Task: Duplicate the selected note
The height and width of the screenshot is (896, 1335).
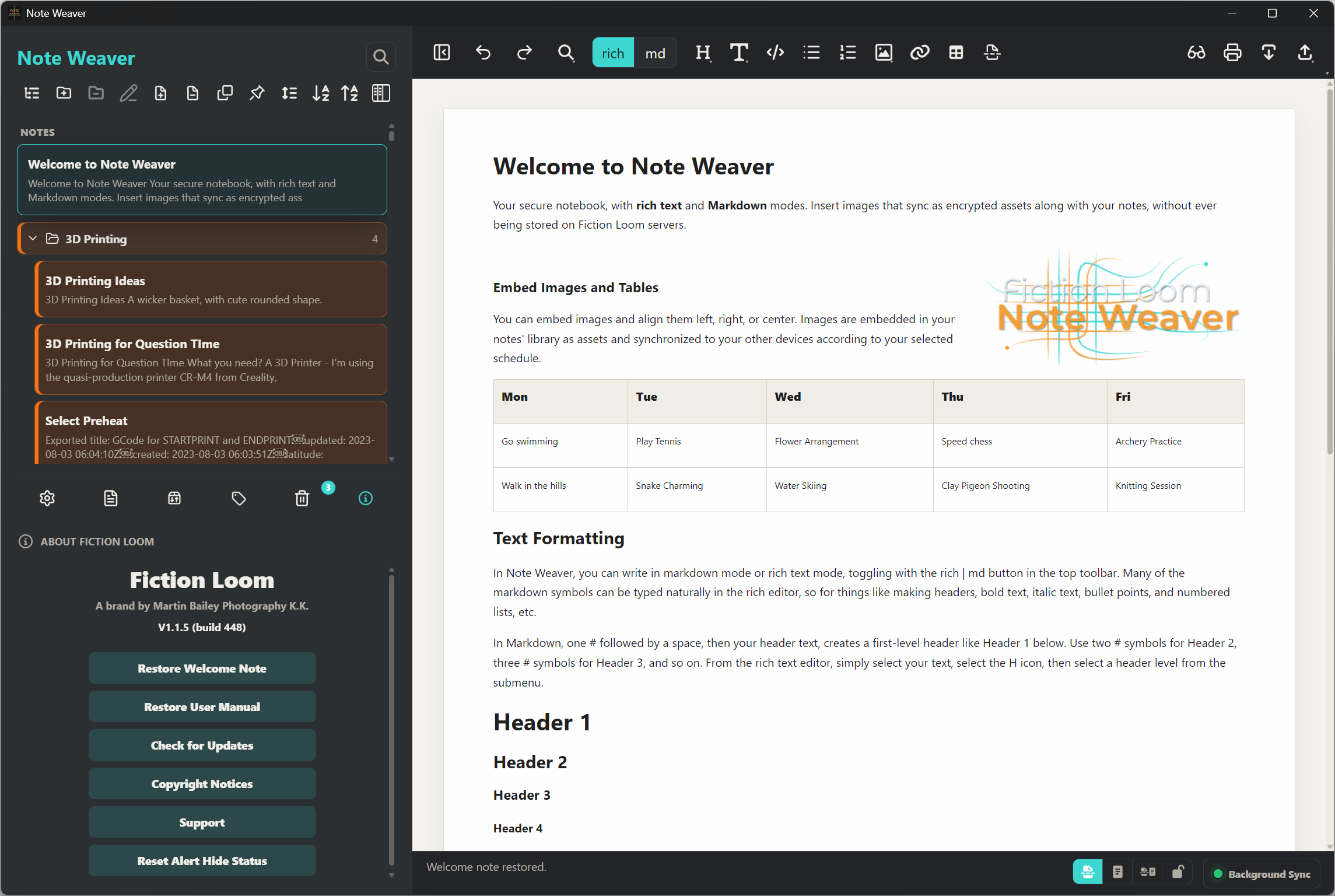Action: pos(225,93)
